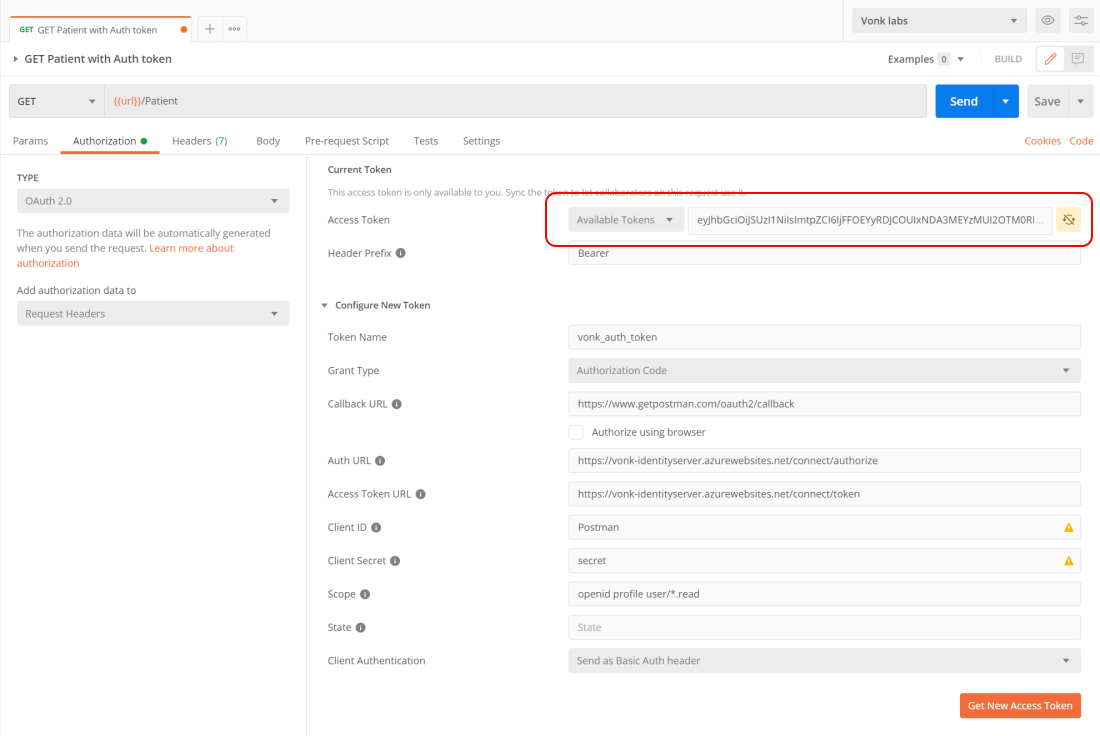Click the unsaved orange dot on request tab
Viewport: 1100px width, 736px height.
[184, 29]
